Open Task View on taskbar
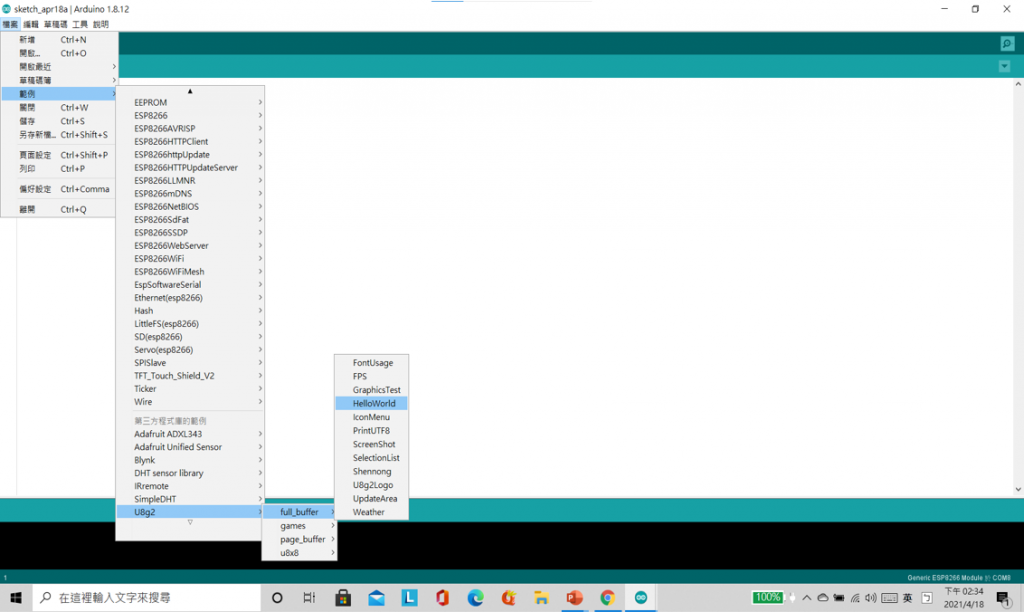 (x=310, y=598)
